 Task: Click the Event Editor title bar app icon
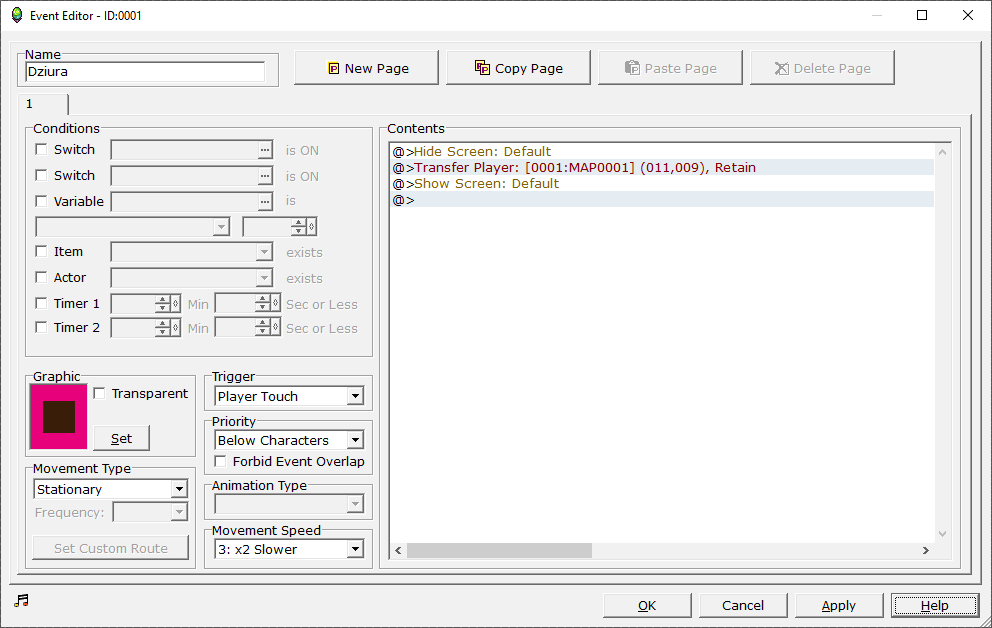[17, 15]
